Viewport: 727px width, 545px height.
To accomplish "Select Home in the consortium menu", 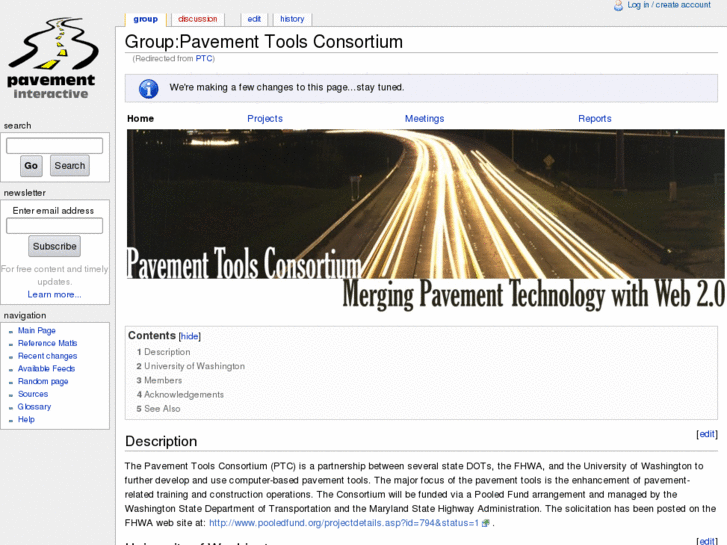I will (140, 119).
